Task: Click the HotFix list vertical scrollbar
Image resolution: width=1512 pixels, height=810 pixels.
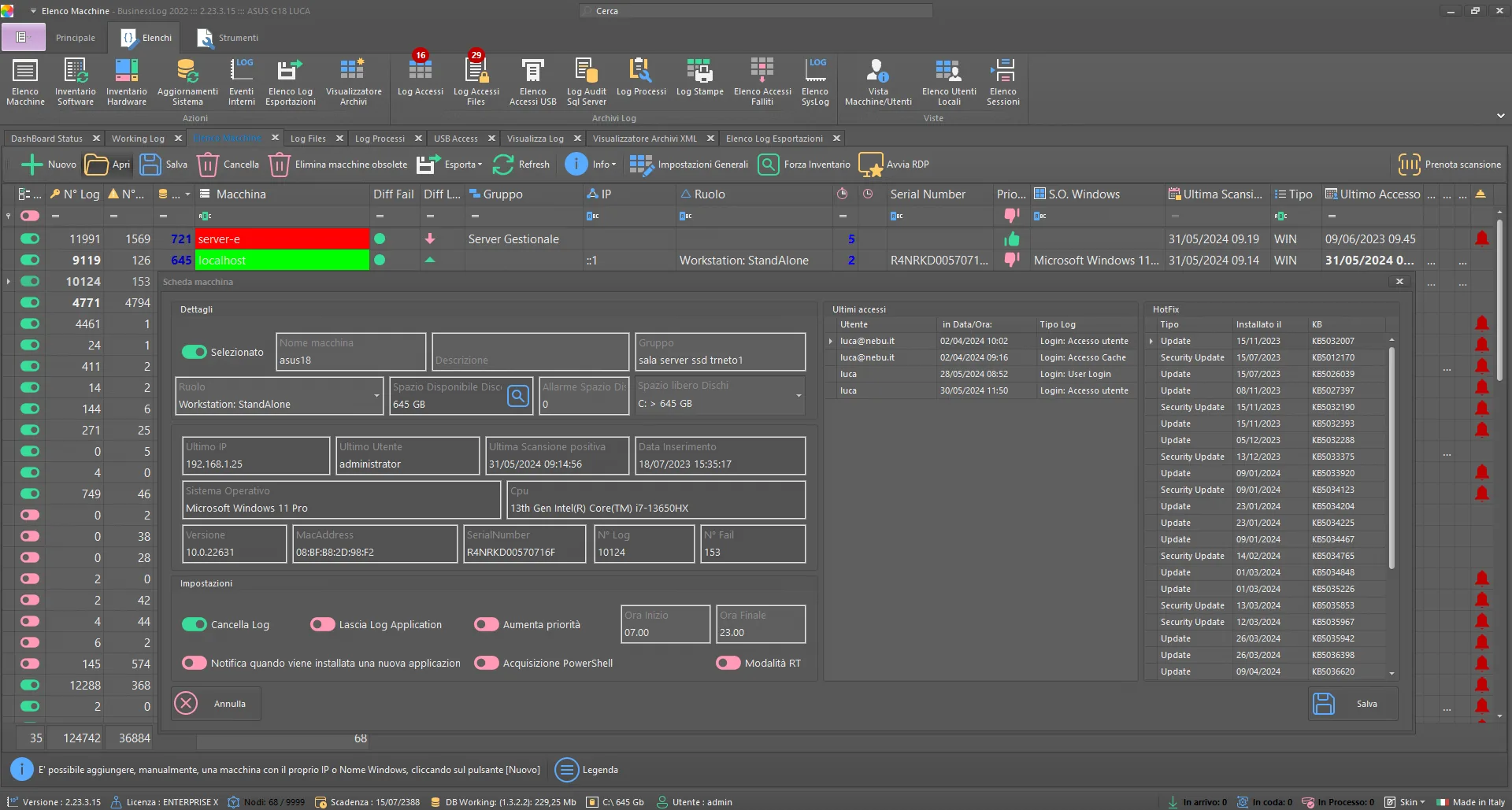Action: click(1392, 457)
